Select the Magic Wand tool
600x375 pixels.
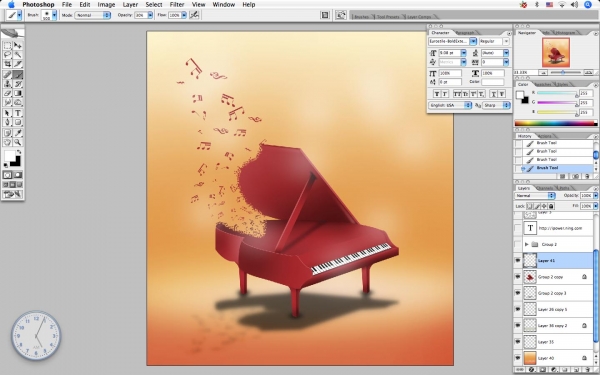tap(18, 55)
